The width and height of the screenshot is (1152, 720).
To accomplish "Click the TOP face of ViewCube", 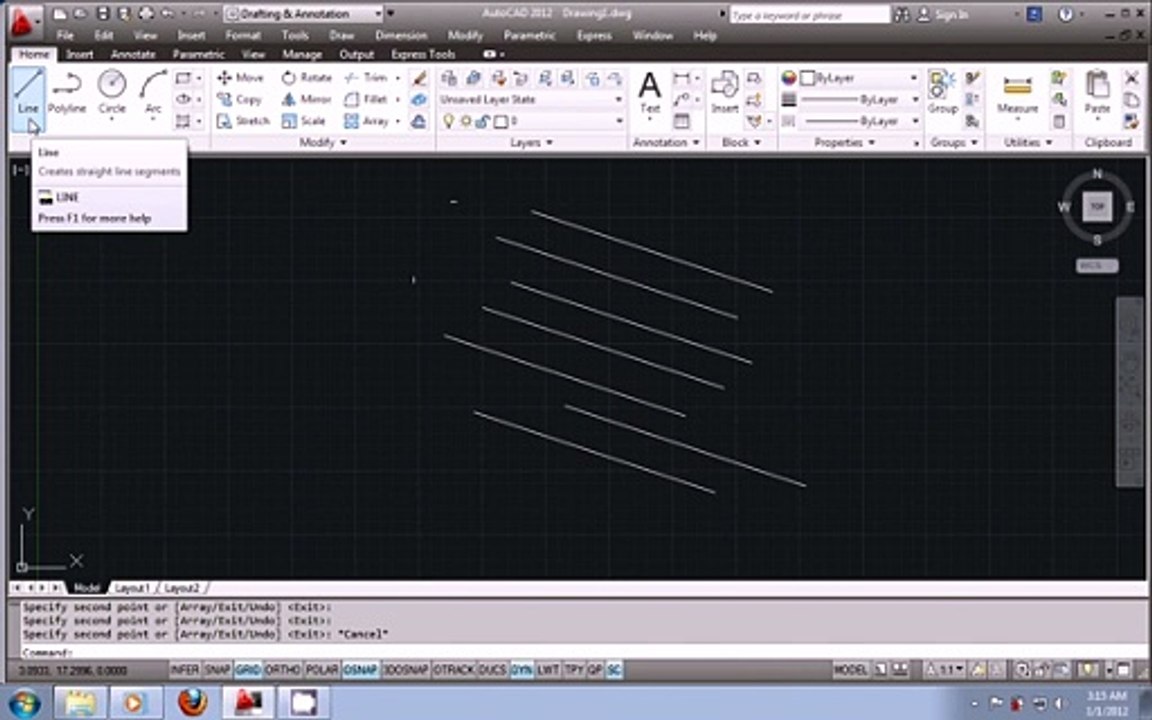I will (x=1097, y=206).
